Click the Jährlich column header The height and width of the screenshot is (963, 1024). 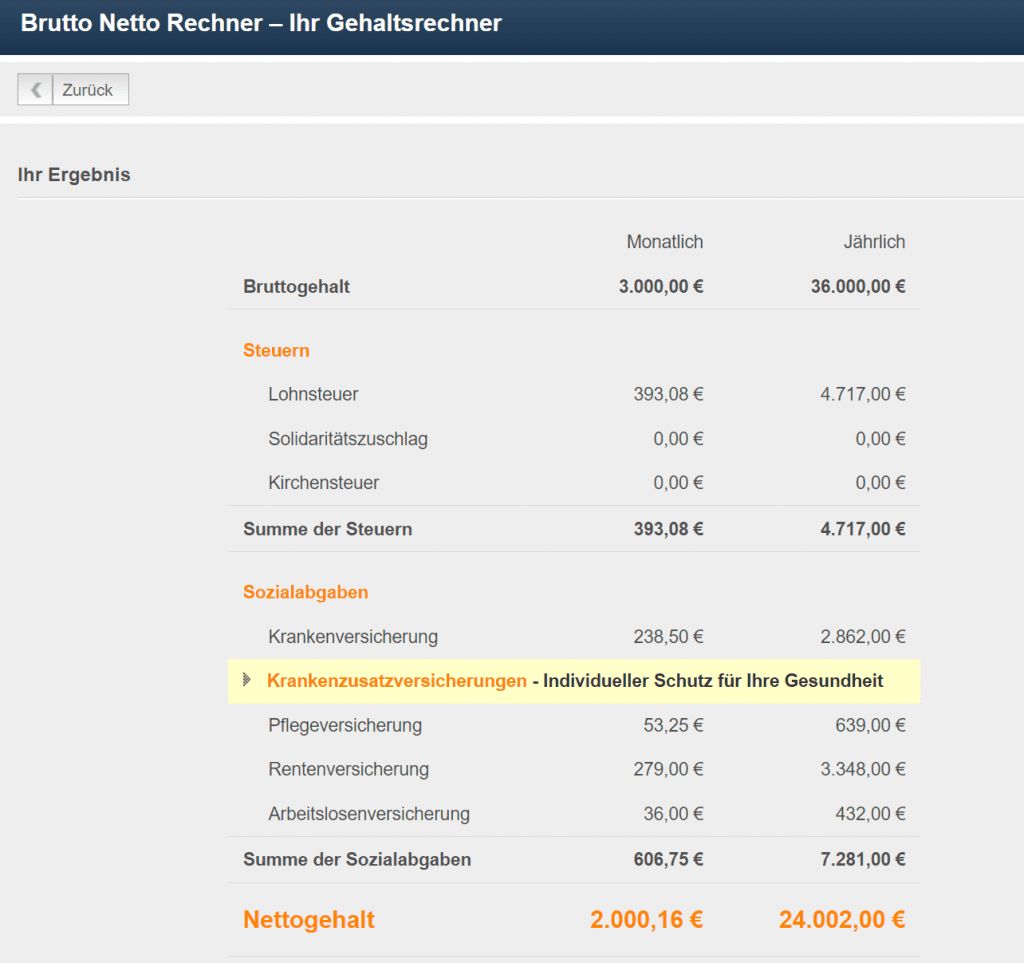pos(873,242)
